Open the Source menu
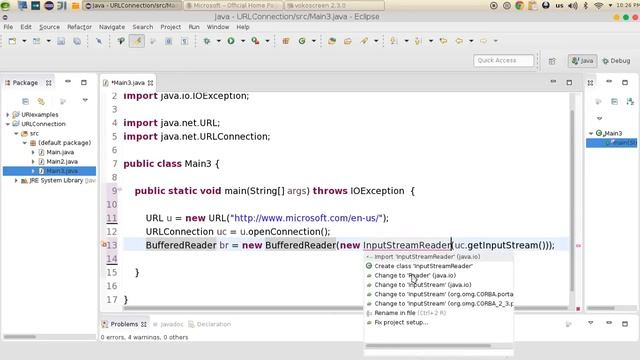 tap(49, 27)
